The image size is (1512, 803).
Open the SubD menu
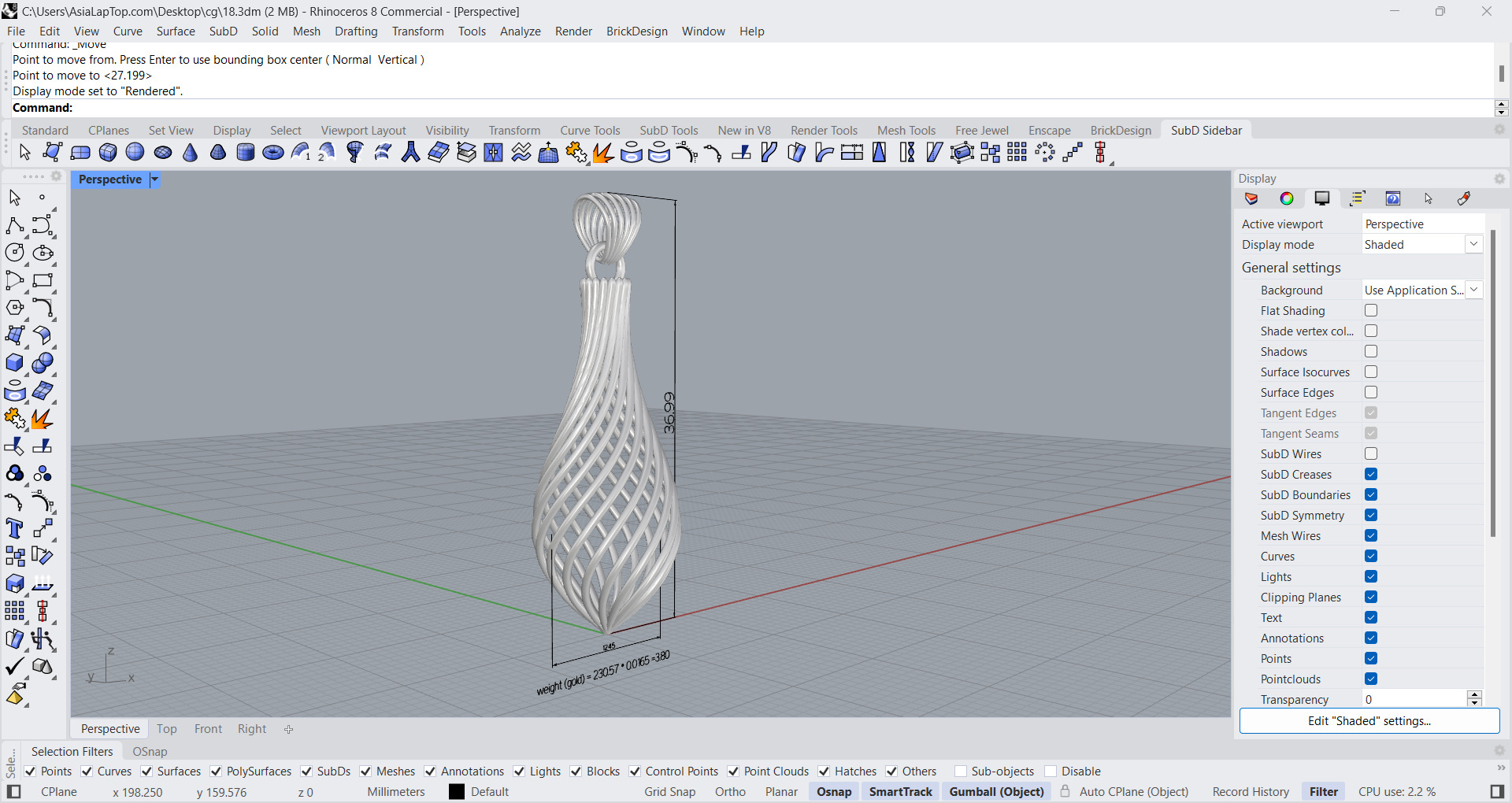pos(223,31)
